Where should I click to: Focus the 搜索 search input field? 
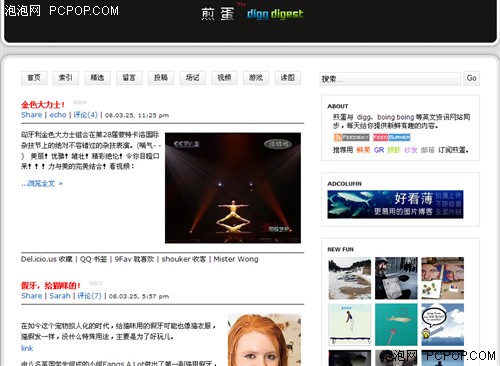tap(390, 79)
